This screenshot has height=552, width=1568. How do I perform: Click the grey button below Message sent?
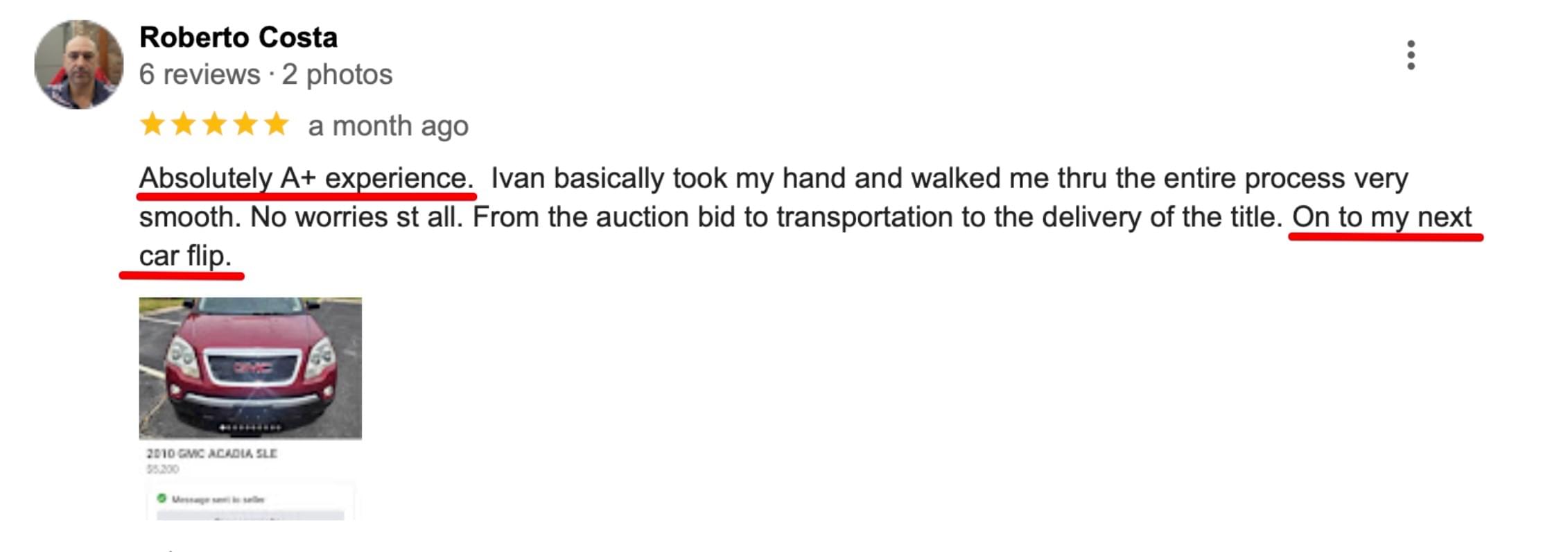pyautogui.click(x=250, y=516)
